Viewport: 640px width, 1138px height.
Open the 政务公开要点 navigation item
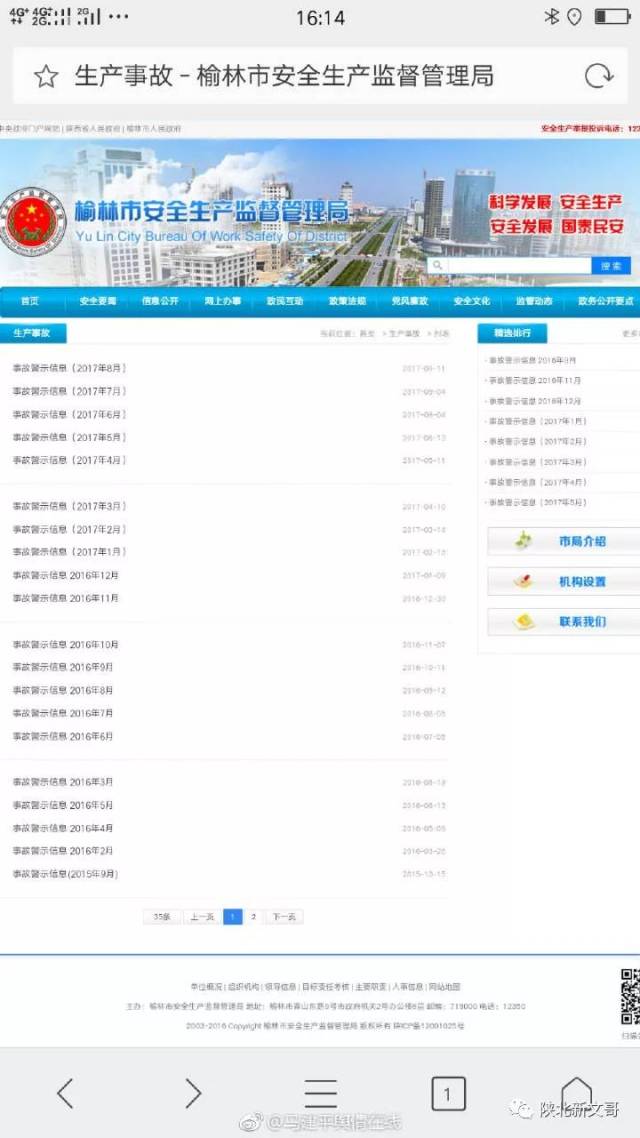[605, 301]
